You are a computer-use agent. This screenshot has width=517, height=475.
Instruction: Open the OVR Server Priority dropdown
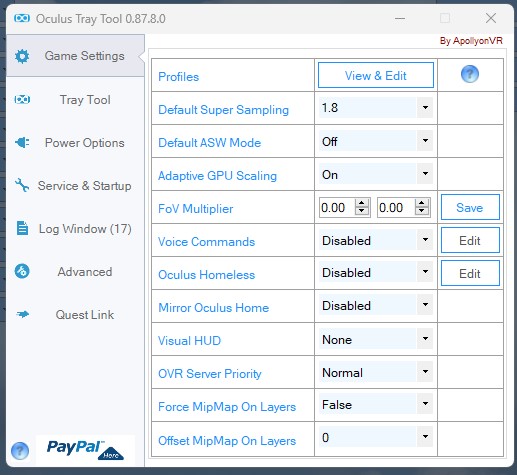click(425, 372)
